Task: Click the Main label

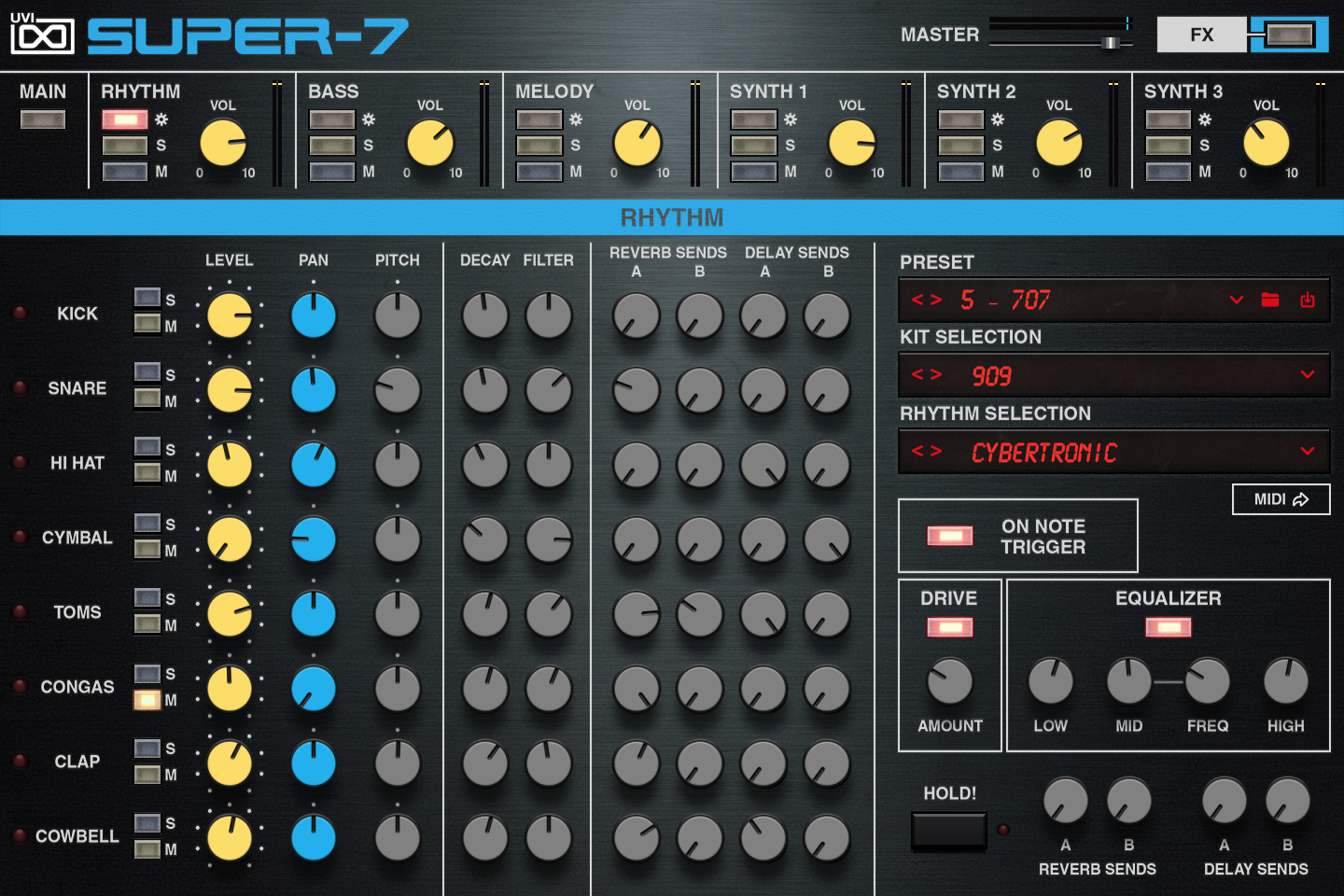Action: 43,91
